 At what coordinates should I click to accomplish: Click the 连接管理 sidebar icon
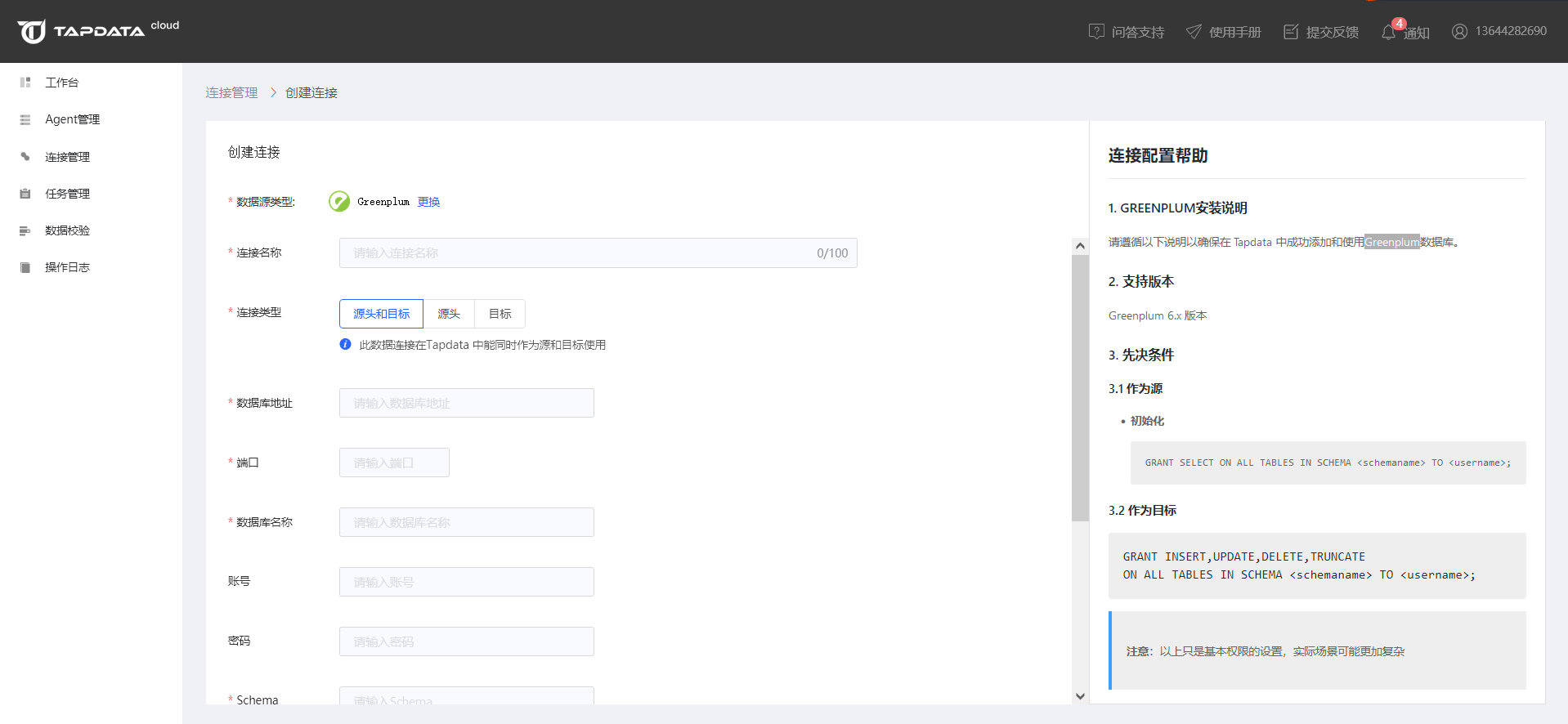pyautogui.click(x=25, y=157)
